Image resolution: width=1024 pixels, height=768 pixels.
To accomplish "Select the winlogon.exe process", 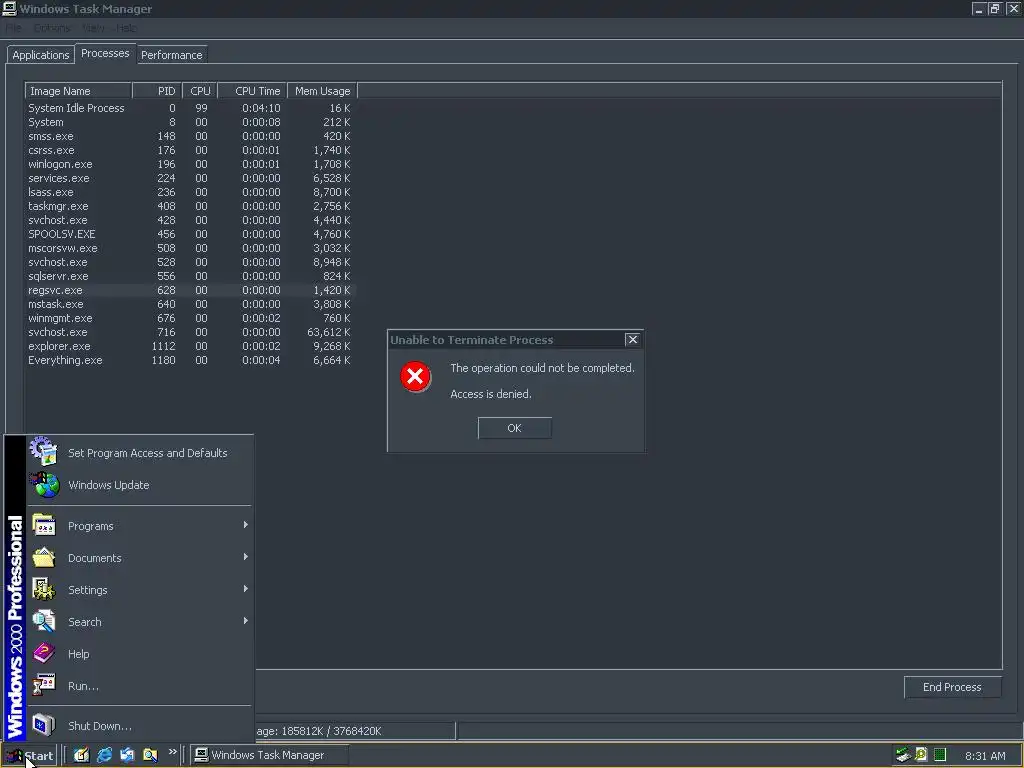I will (189, 164).
